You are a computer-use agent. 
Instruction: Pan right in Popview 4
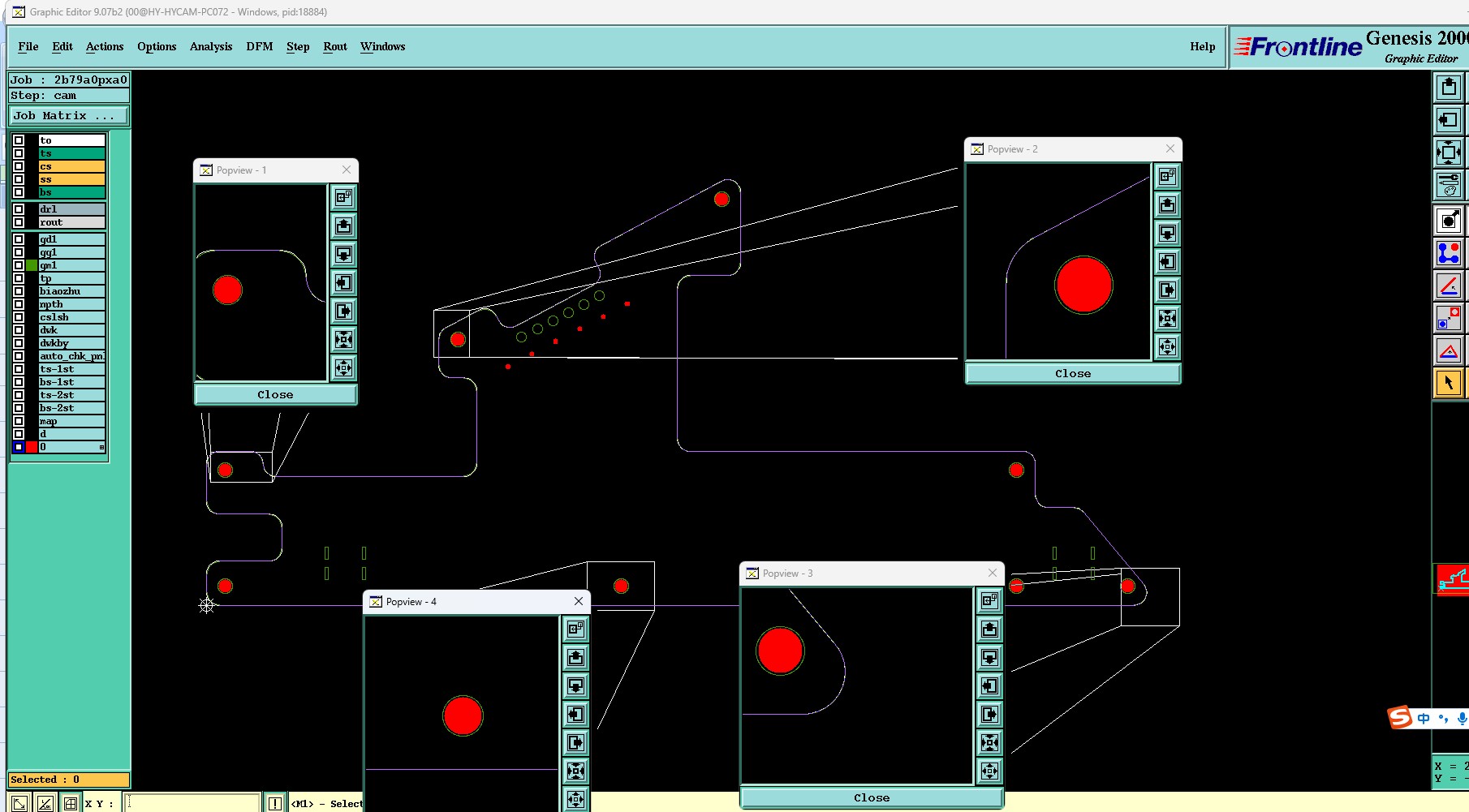[x=576, y=742]
